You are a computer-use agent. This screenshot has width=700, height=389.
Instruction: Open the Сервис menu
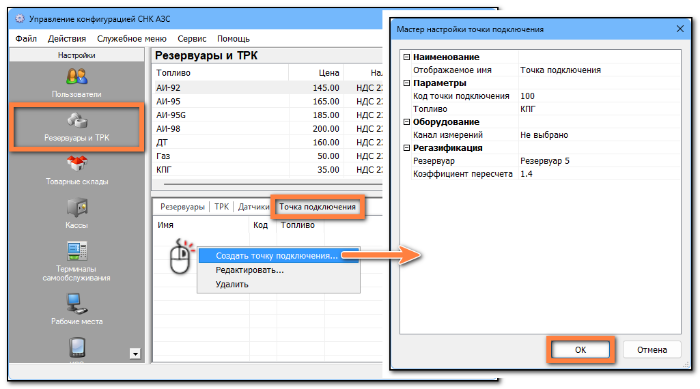(x=192, y=39)
